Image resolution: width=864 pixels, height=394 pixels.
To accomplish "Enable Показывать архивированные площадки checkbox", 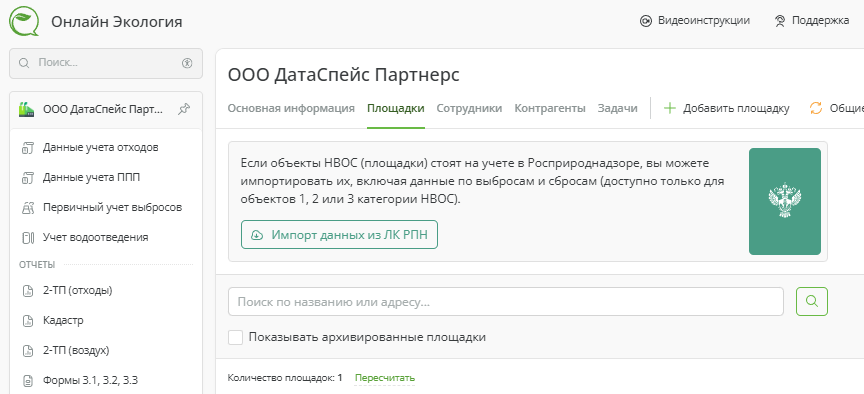I will pyautogui.click(x=236, y=337).
